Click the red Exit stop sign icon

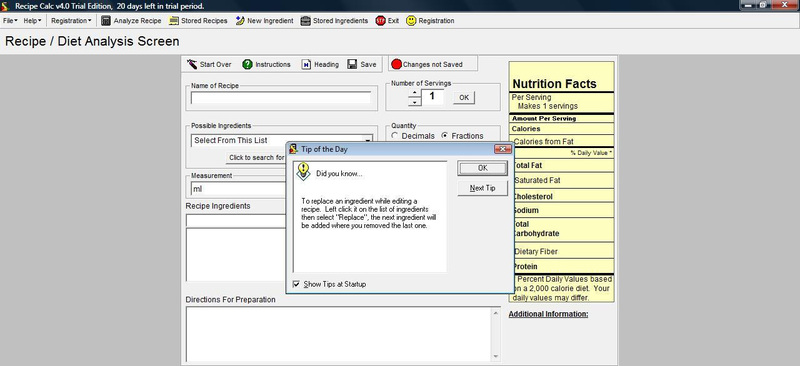380,21
